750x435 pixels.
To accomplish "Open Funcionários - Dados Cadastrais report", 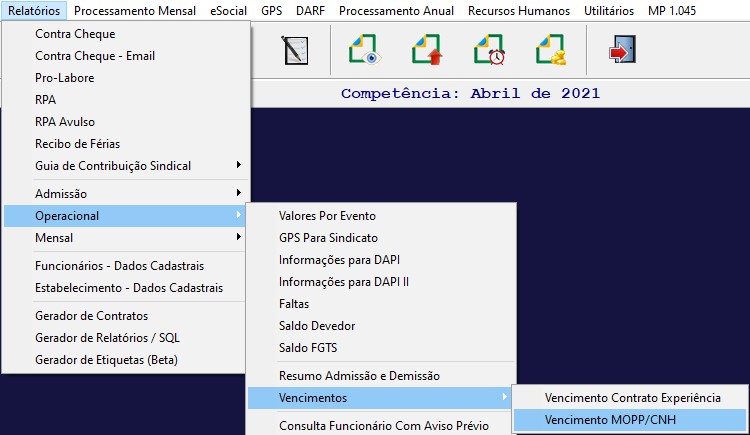I will pos(126,266).
